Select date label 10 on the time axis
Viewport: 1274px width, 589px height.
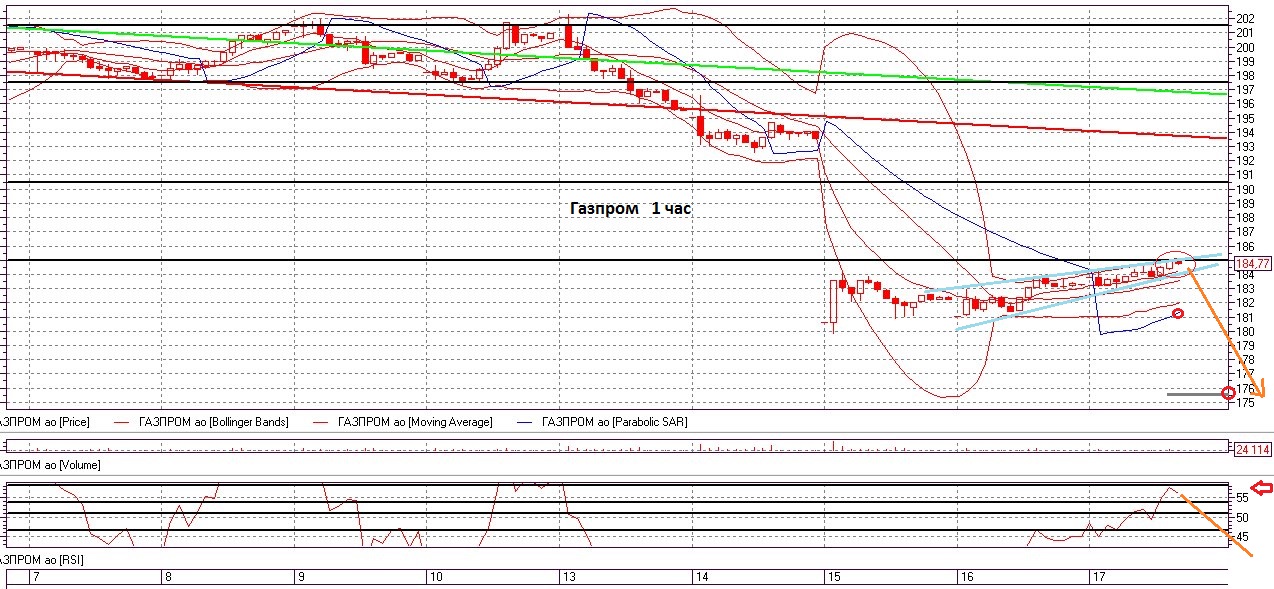tap(435, 578)
